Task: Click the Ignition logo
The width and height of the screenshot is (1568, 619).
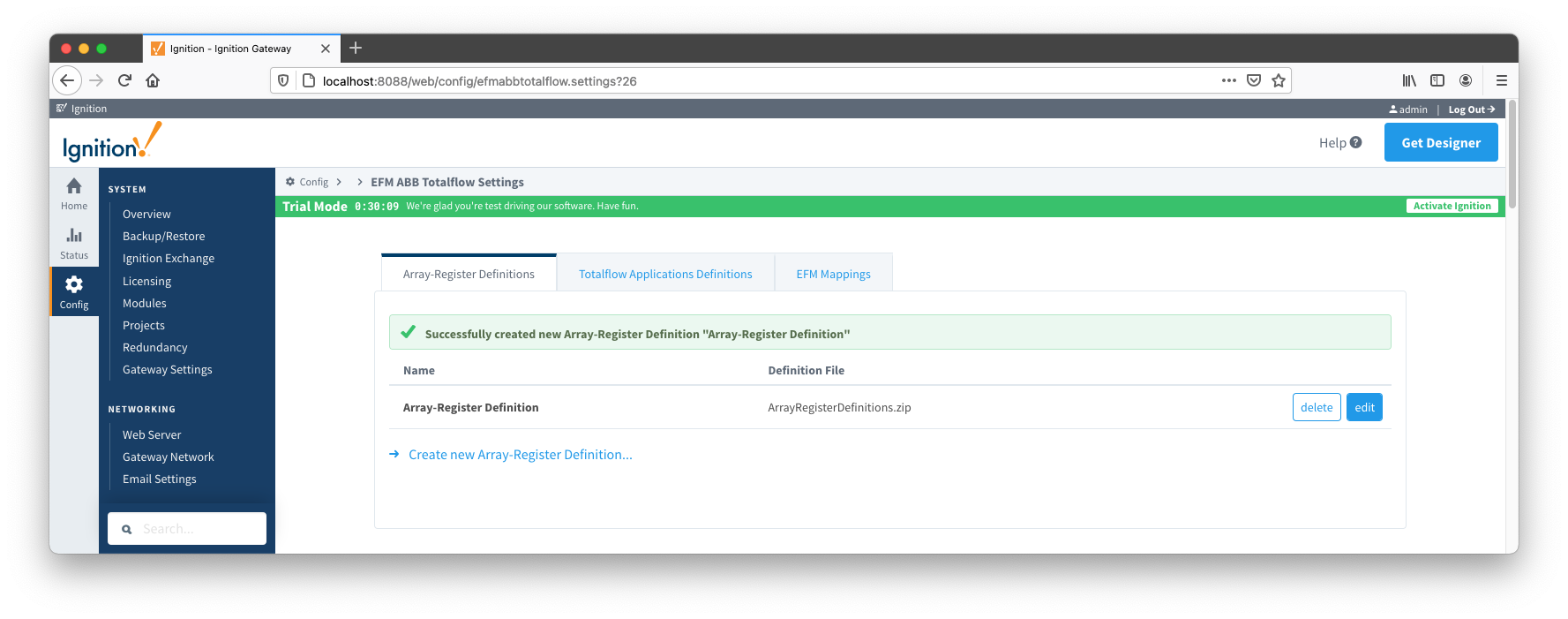Action: pos(112,142)
